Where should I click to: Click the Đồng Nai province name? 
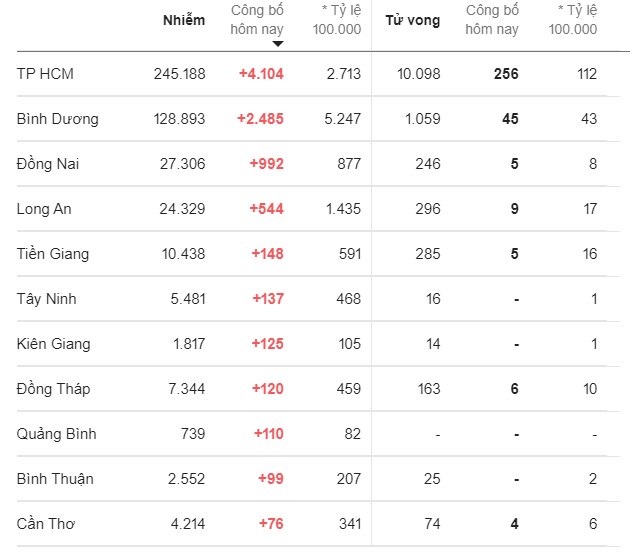coord(49,164)
